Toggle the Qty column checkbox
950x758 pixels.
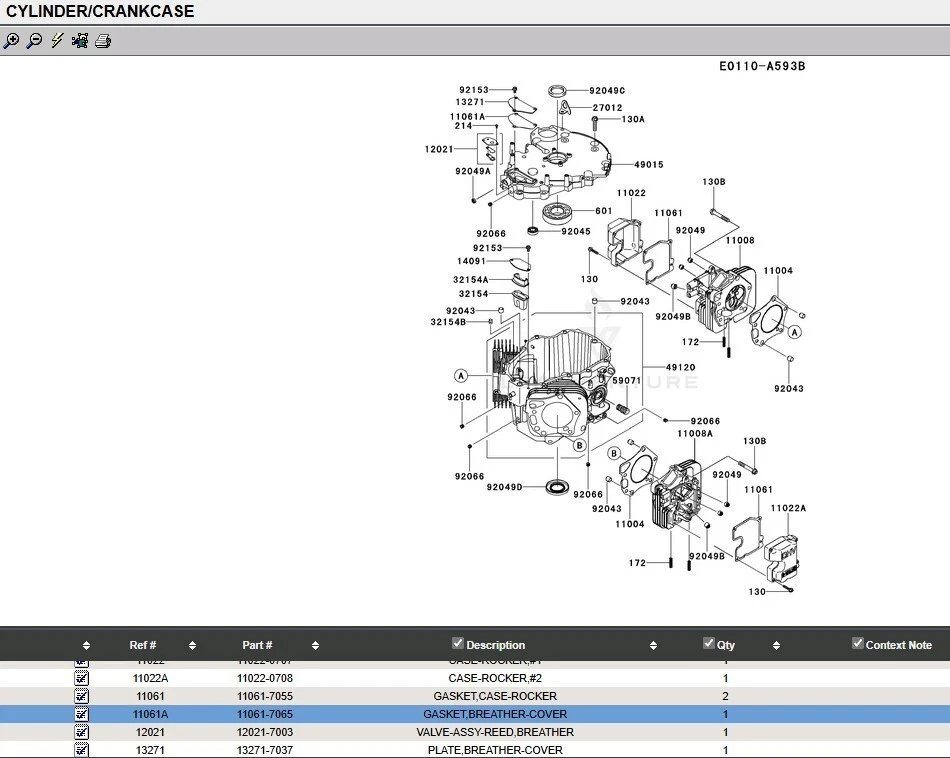pos(709,644)
